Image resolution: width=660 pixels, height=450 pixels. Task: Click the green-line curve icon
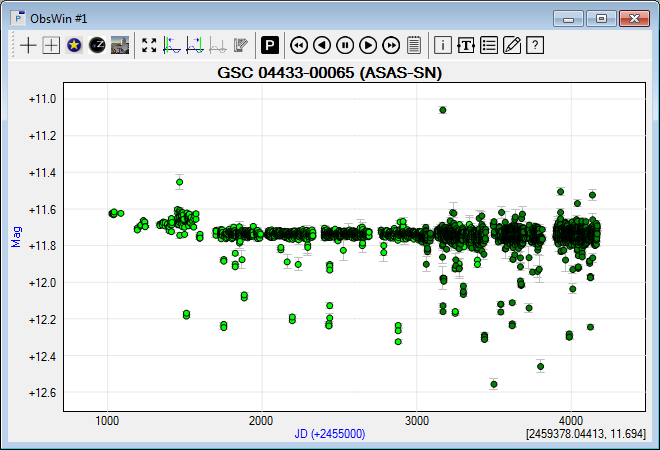click(x=195, y=45)
